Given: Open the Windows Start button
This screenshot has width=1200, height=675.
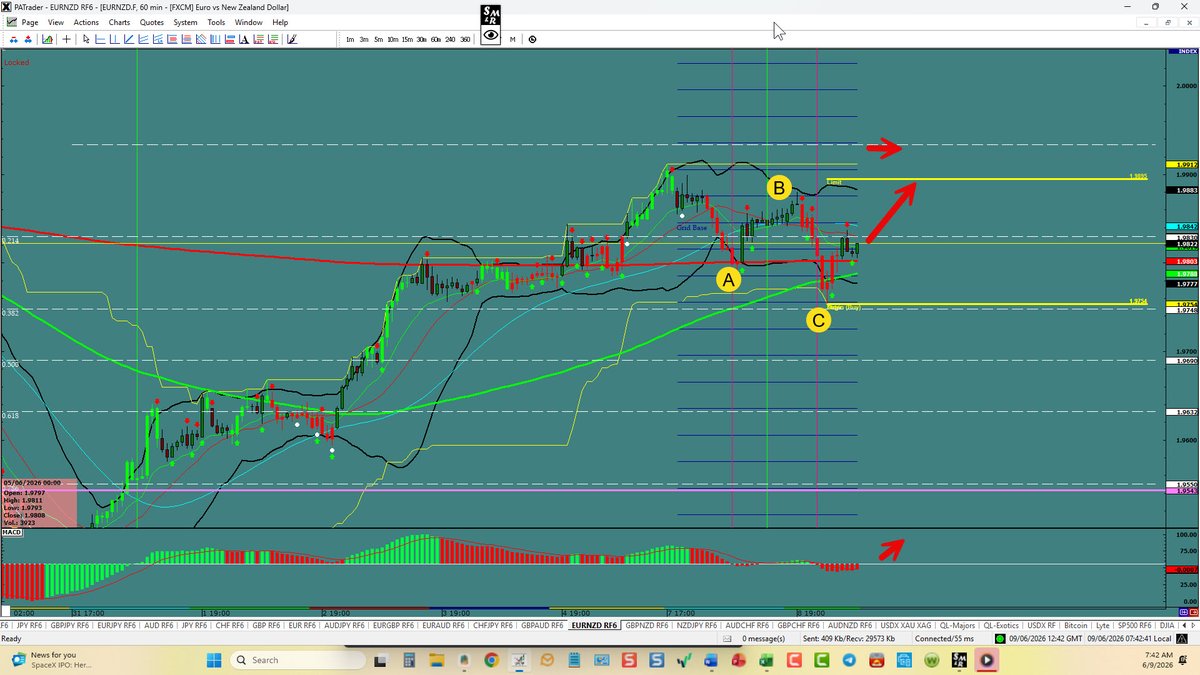Looking at the screenshot, I should 214,660.
